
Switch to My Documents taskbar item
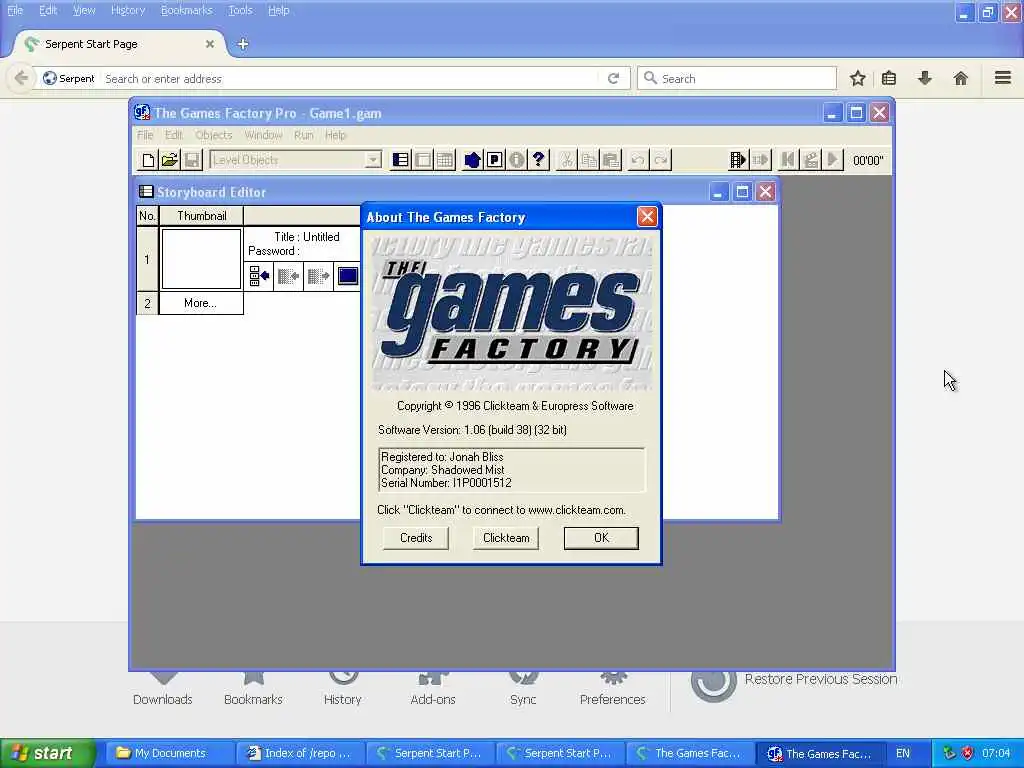168,754
